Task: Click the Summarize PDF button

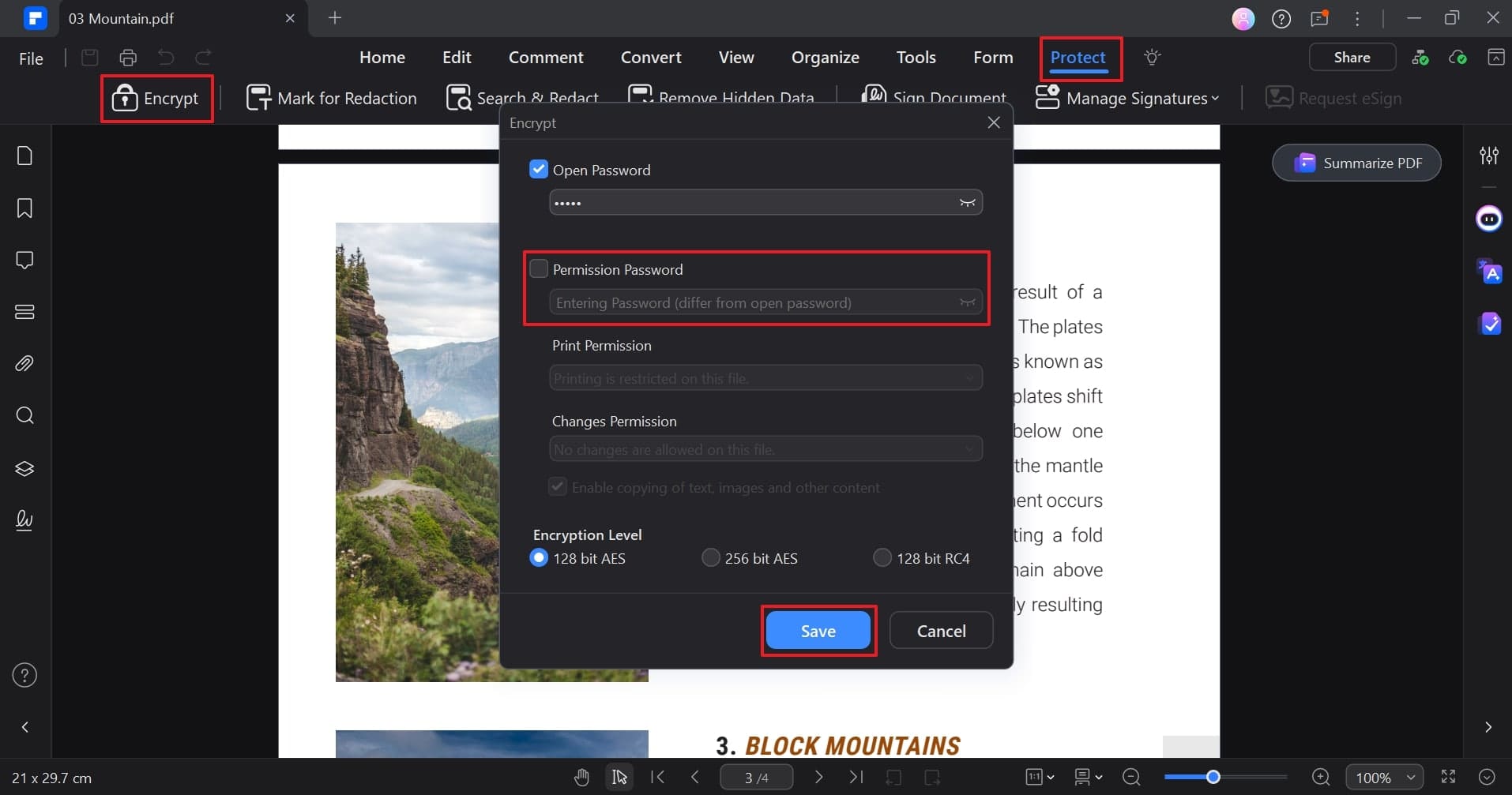Action: 1357,163
